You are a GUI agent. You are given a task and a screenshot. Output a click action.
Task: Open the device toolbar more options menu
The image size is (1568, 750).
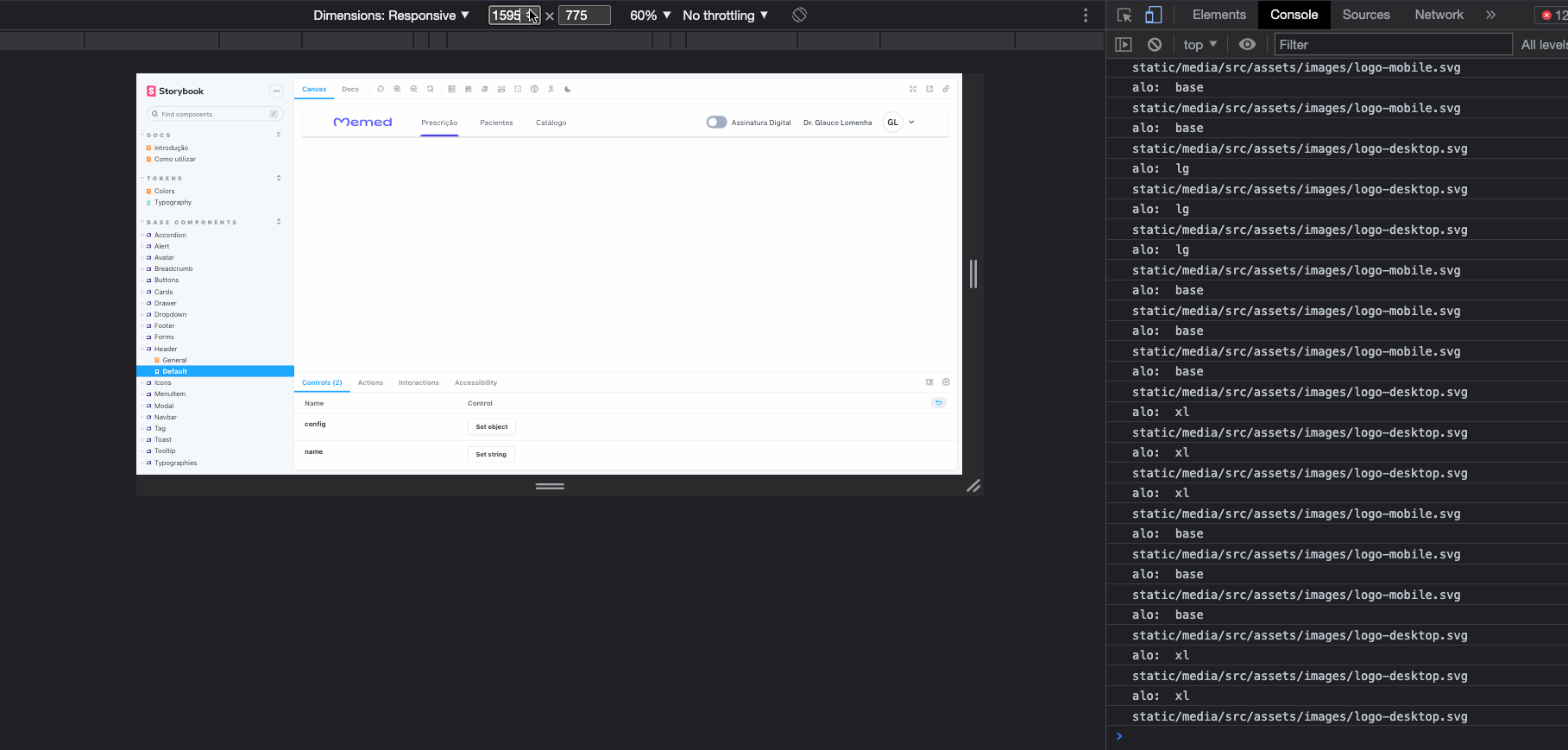(x=1086, y=16)
